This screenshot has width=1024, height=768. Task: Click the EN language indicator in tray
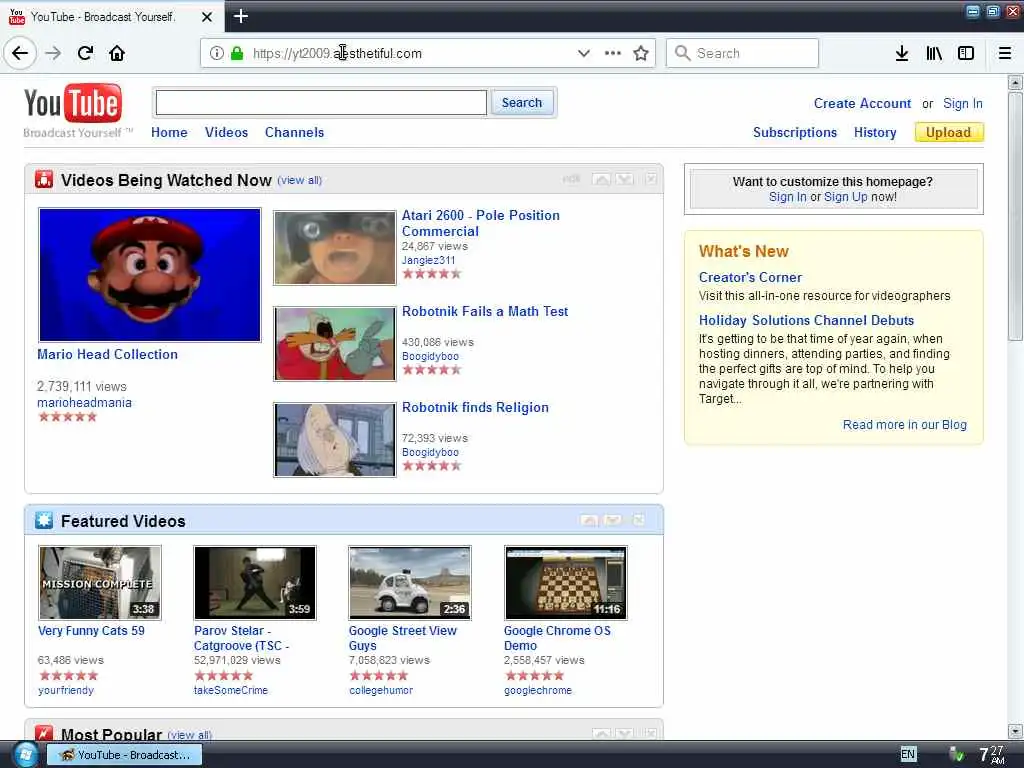tap(908, 754)
